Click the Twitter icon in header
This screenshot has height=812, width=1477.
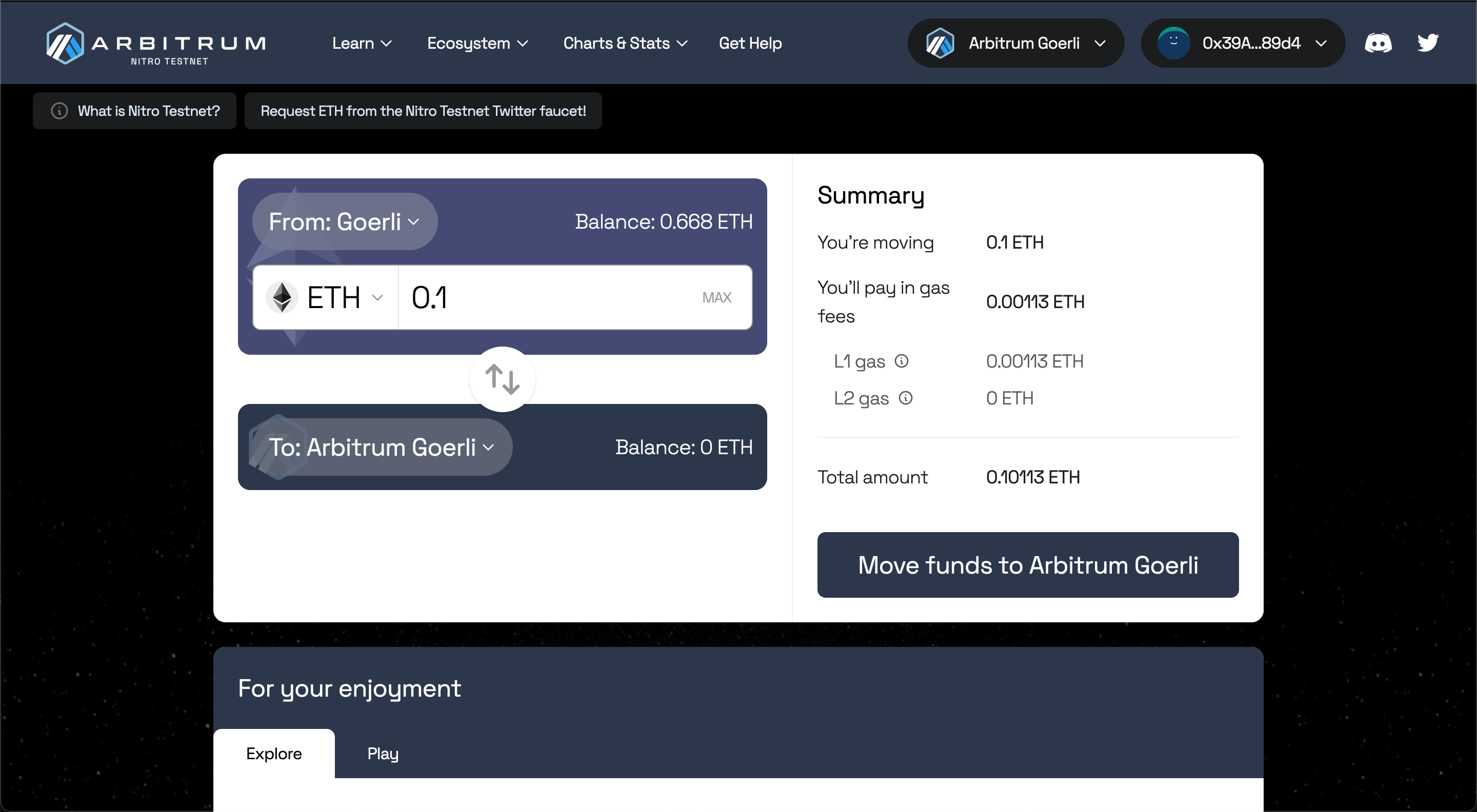coord(1428,43)
